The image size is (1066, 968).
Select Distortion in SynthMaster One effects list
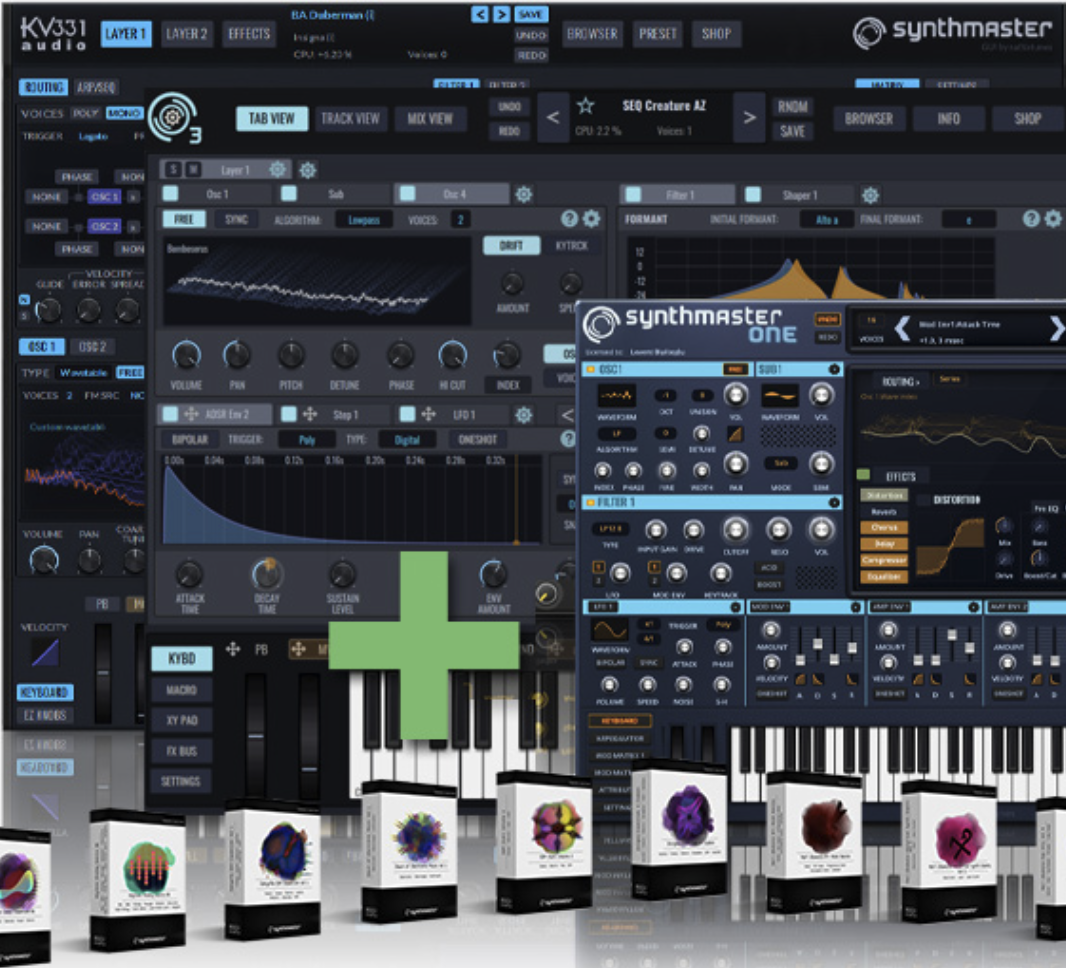tap(884, 495)
